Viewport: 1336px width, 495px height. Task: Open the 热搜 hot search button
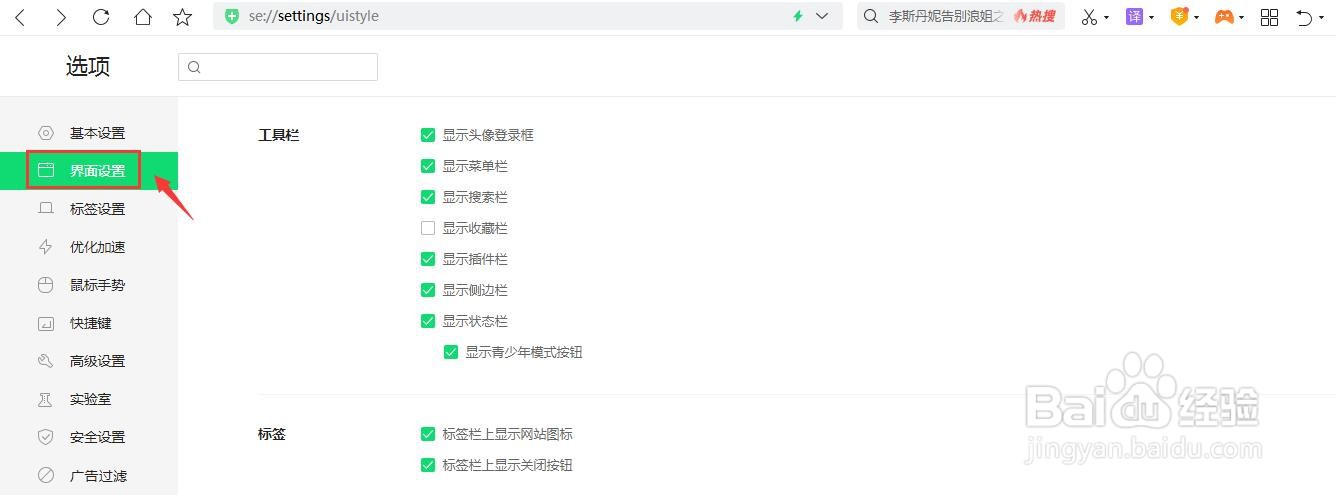1035,16
